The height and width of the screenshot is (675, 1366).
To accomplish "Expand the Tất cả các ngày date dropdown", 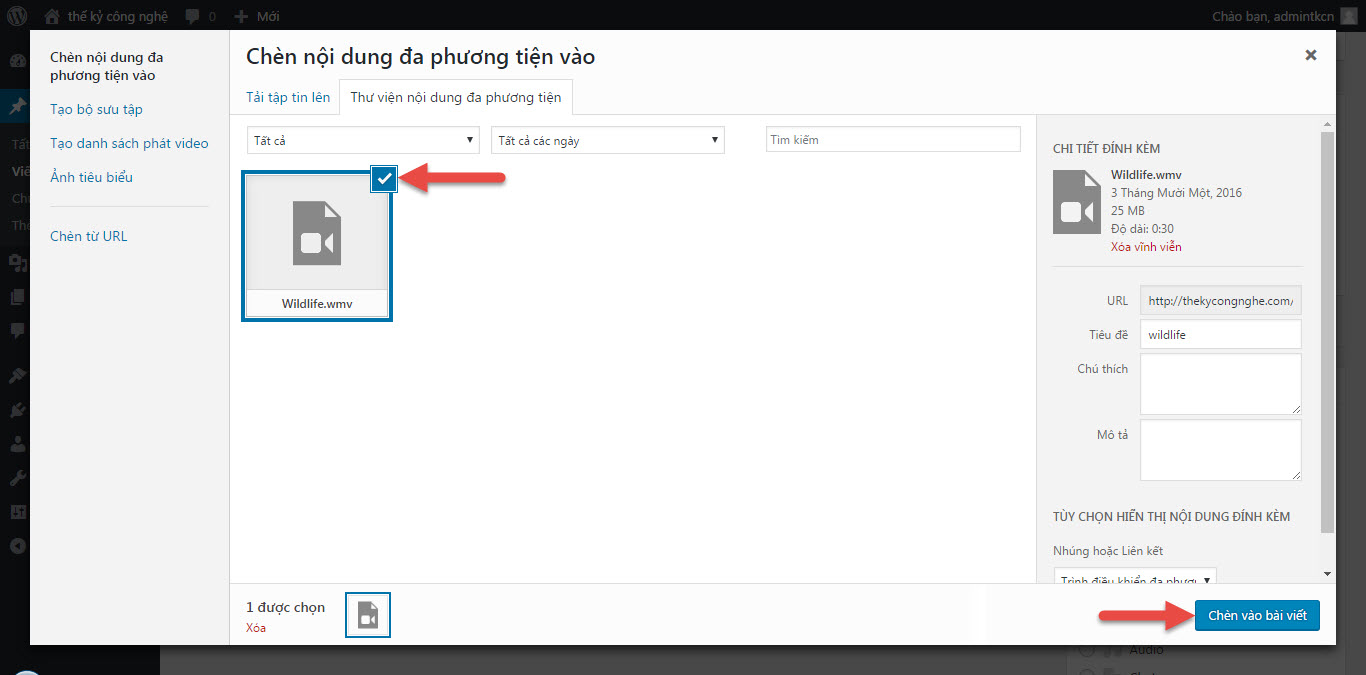I will [x=608, y=140].
